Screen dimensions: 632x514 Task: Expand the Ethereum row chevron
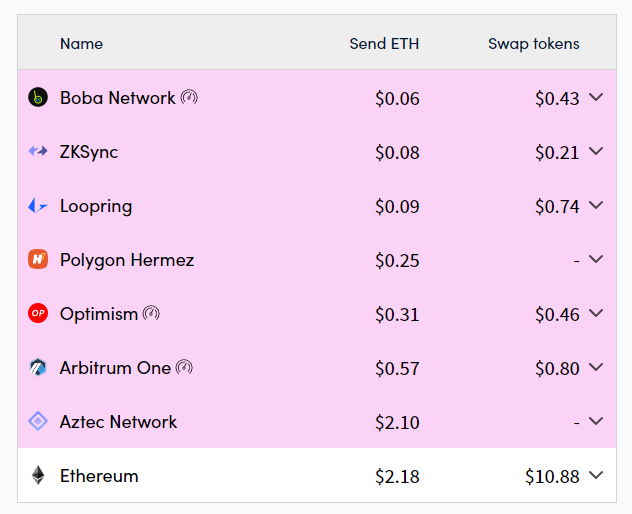(x=596, y=475)
